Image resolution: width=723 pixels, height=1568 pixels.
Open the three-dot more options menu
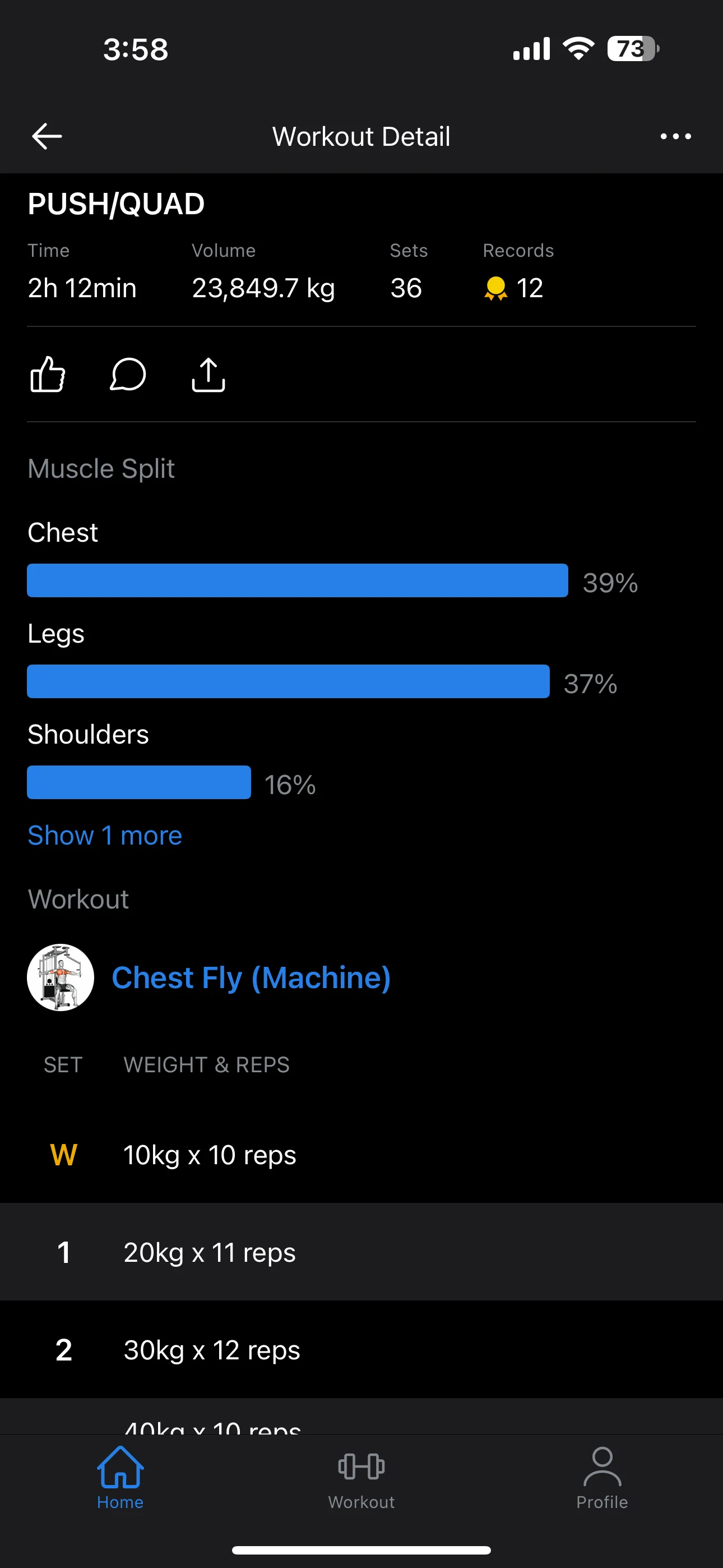coord(675,136)
